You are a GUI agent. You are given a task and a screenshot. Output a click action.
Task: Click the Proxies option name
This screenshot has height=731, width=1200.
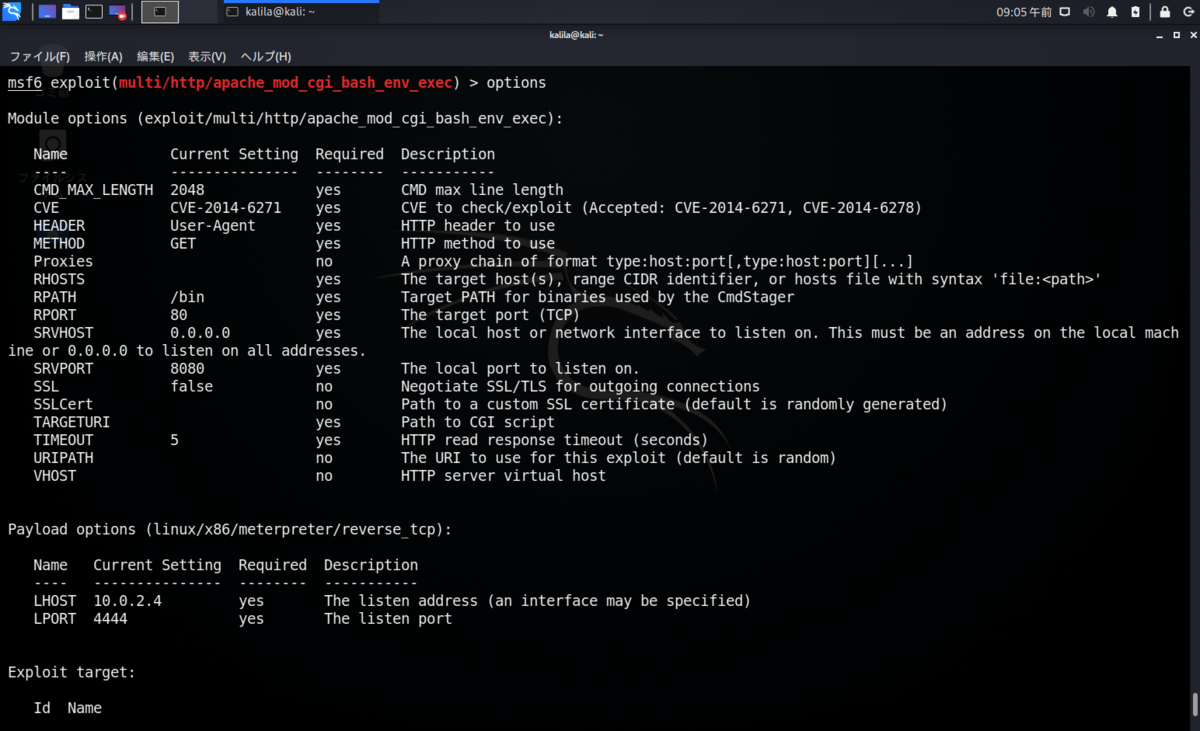pyautogui.click(x=63, y=262)
